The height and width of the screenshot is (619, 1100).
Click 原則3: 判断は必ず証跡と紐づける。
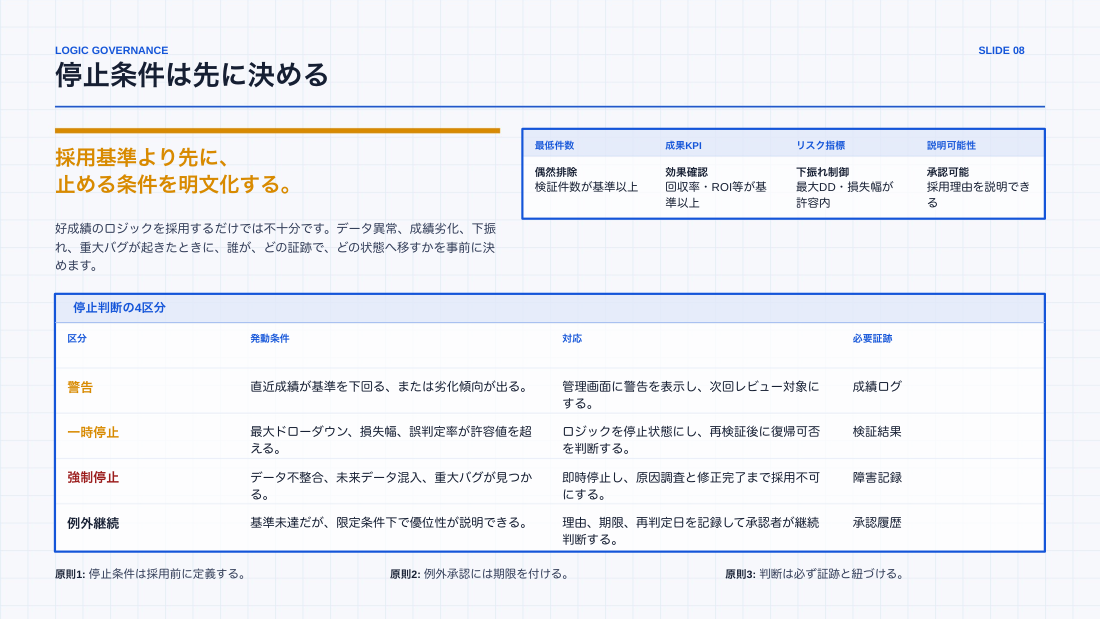point(816,574)
